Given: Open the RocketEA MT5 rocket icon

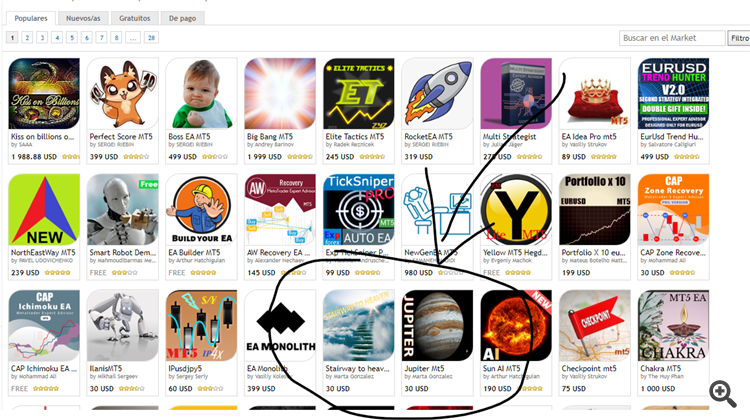Looking at the screenshot, I should 437,94.
